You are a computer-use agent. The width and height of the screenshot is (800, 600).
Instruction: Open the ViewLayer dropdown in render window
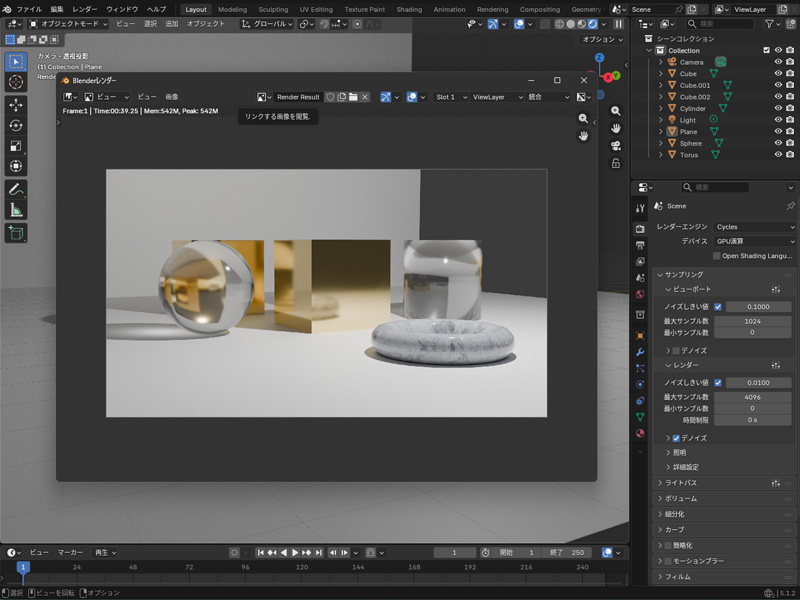[497, 97]
